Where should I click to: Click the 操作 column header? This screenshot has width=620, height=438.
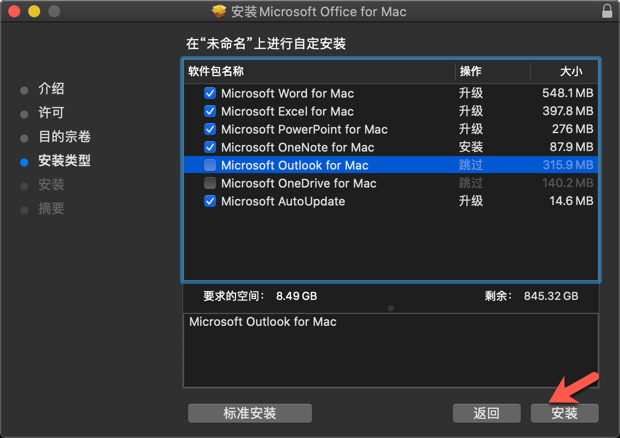(470, 71)
